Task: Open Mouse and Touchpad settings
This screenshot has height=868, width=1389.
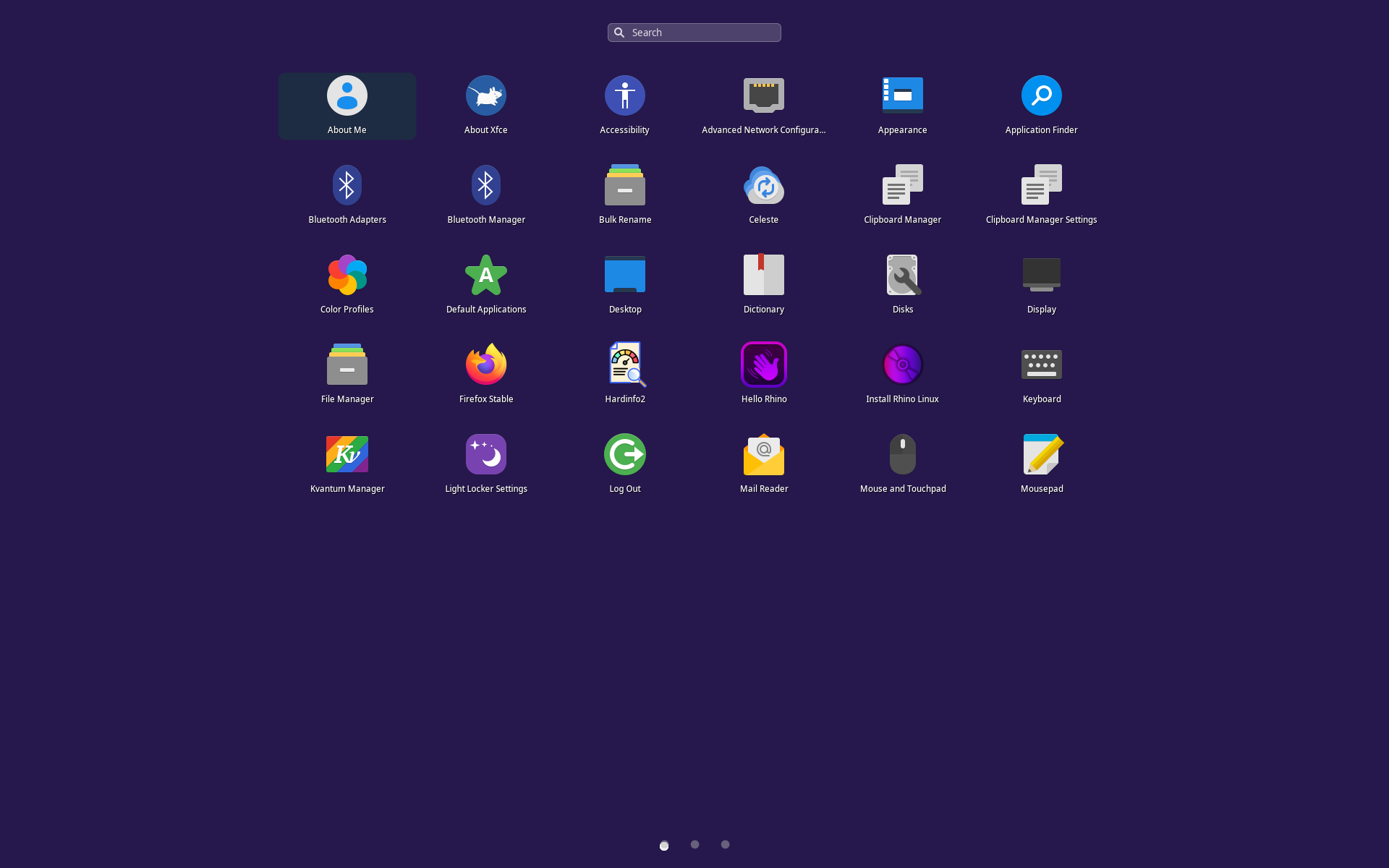Action: [x=903, y=454]
